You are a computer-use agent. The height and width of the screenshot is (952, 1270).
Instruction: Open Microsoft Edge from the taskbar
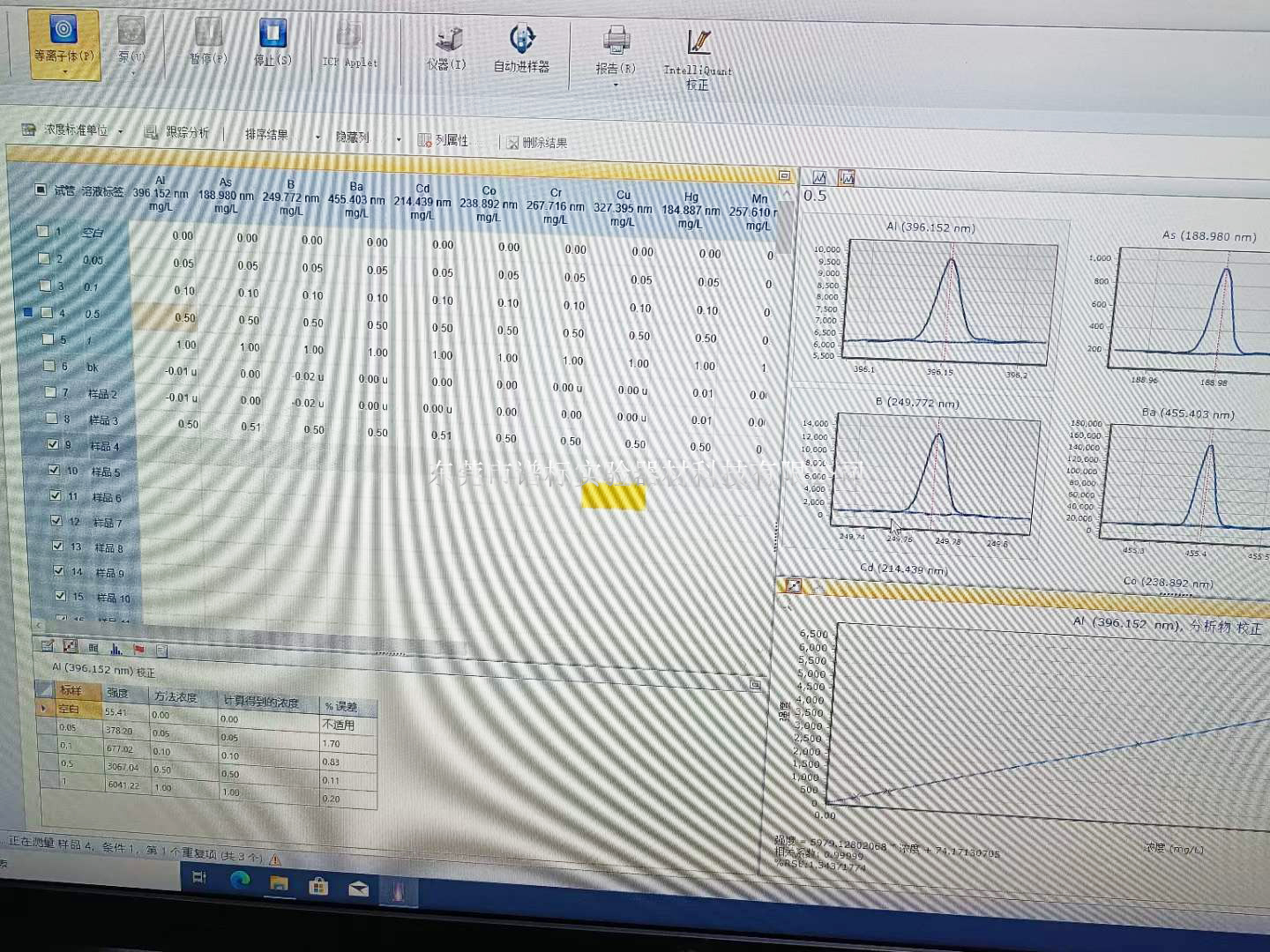coord(239,880)
